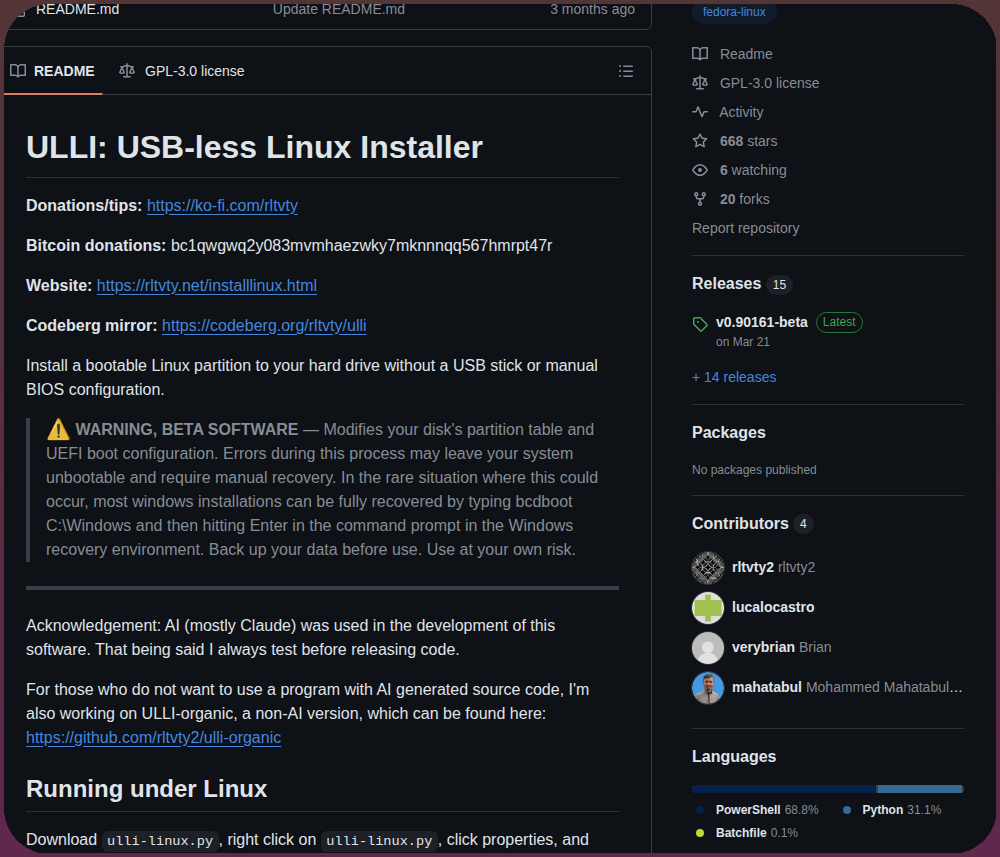Click the eye icon next to 6 watching
The width and height of the screenshot is (1000, 857).
(700, 170)
